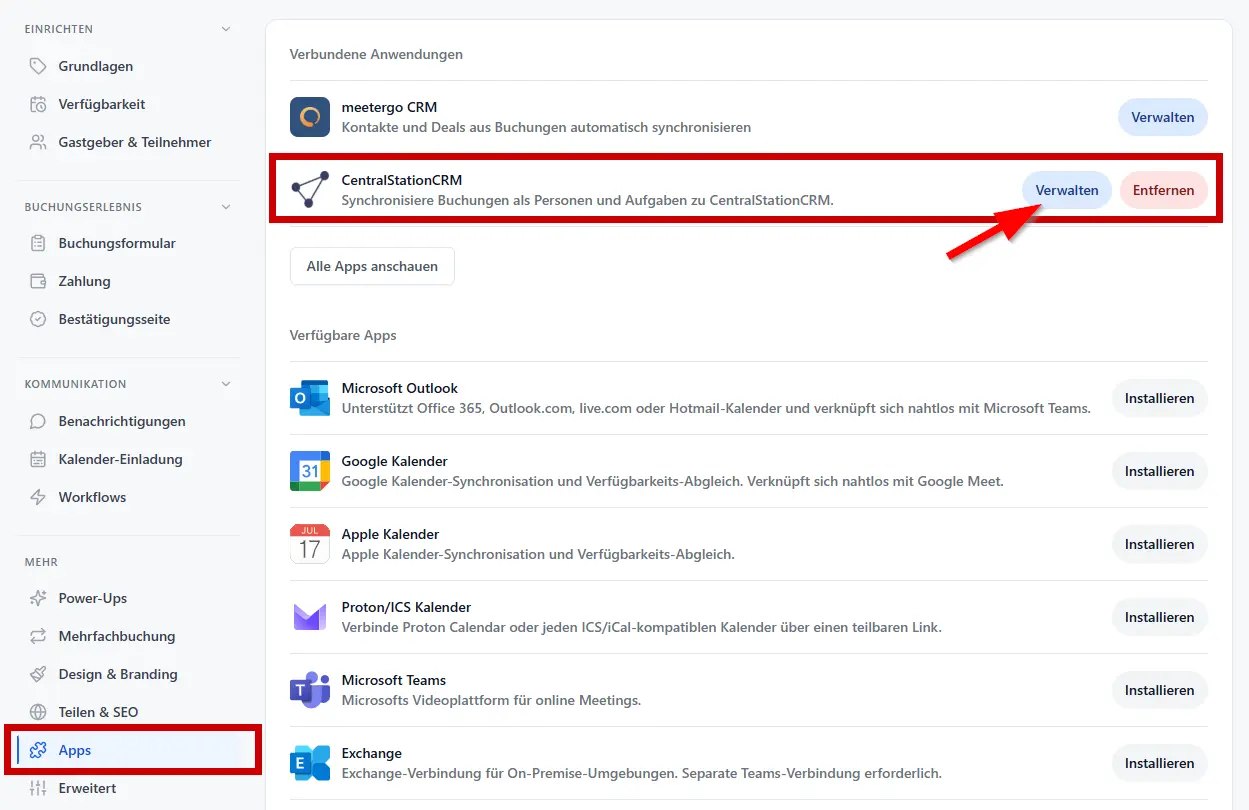Click the 'Bestätigungsseite' sidebar label
1249x810 pixels.
click(115, 319)
